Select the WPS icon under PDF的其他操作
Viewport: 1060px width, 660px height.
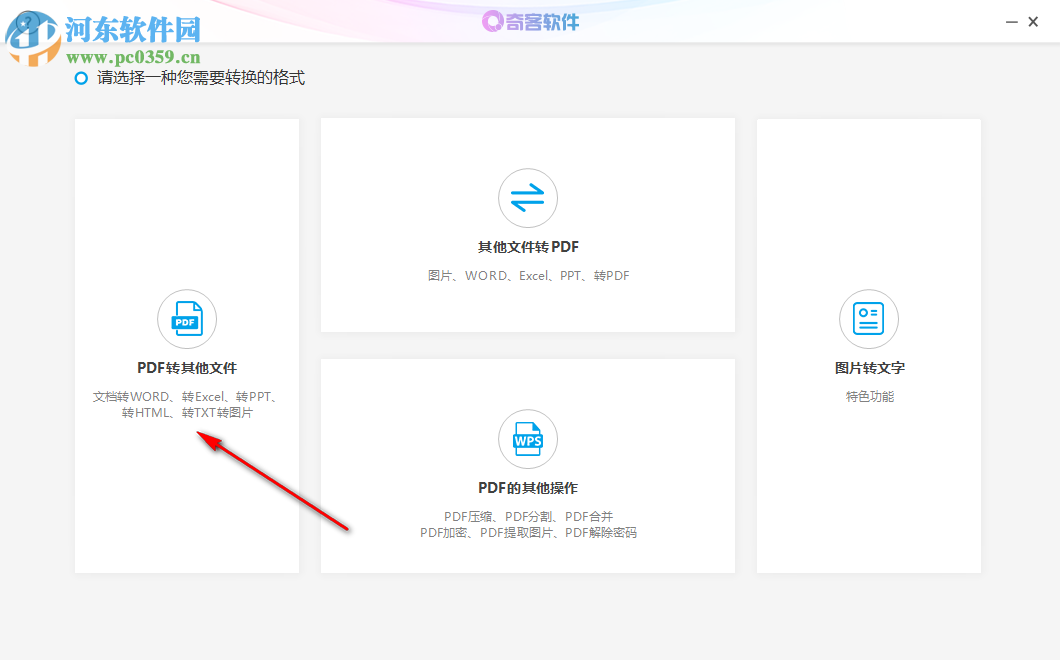(527, 438)
